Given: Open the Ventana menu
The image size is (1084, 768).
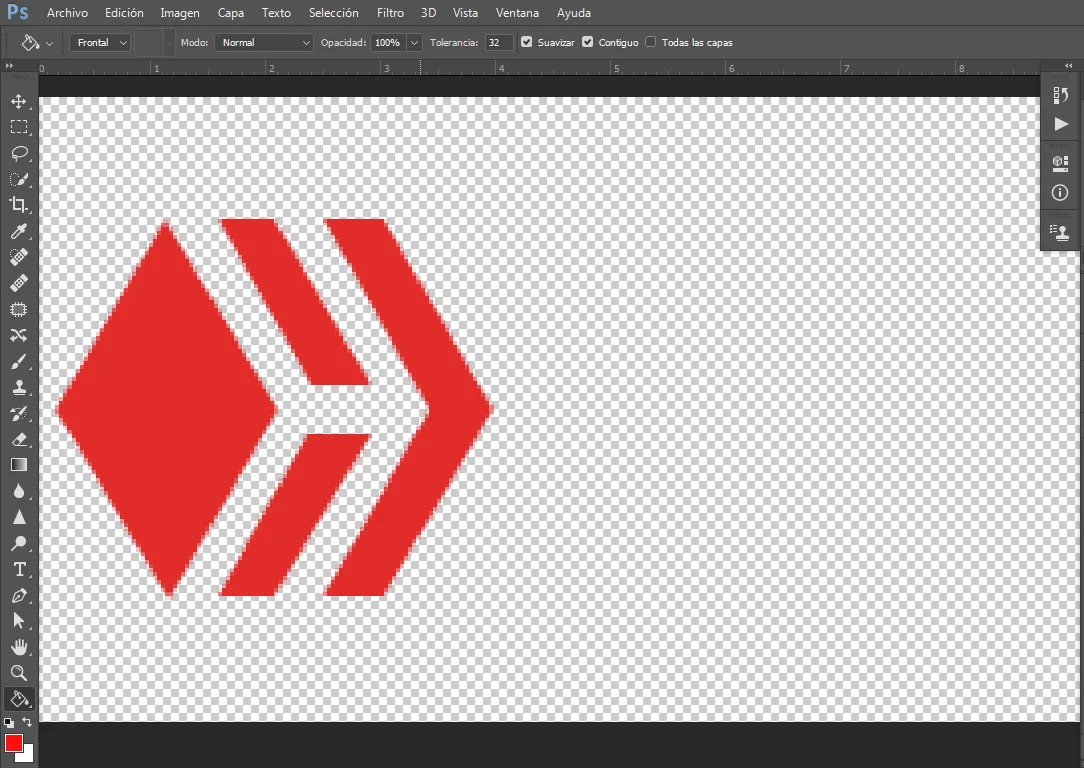Looking at the screenshot, I should pyautogui.click(x=517, y=12).
